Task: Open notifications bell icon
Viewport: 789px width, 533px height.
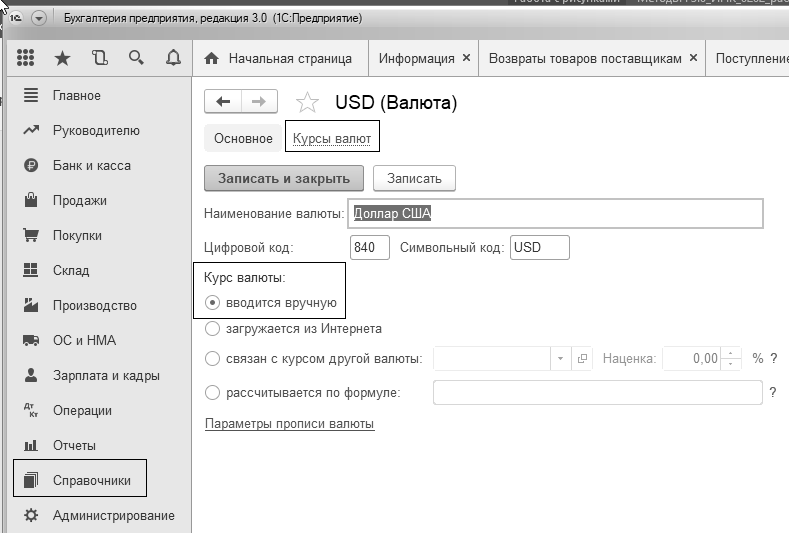Action: (x=173, y=58)
